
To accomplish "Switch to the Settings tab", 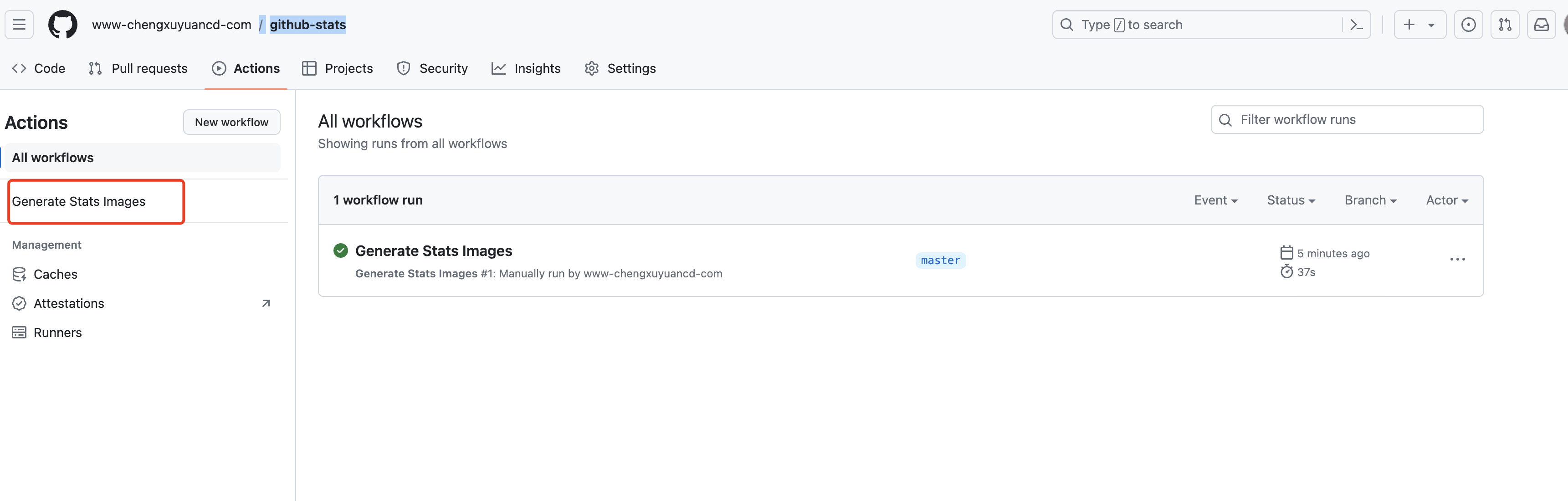I will (x=620, y=69).
